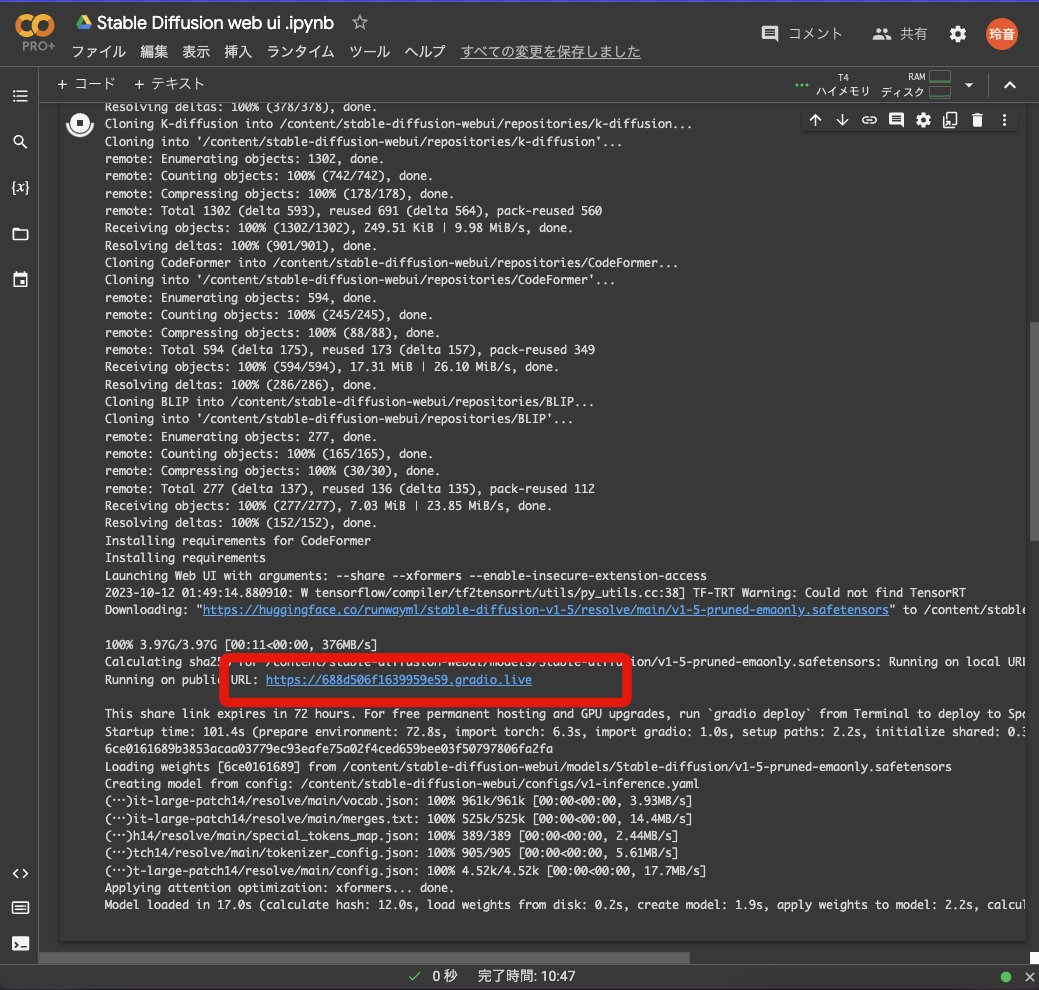Screen dimensions: 1039x990
Task: Click the T4 ハイメモリ runtime label
Action: [843, 85]
